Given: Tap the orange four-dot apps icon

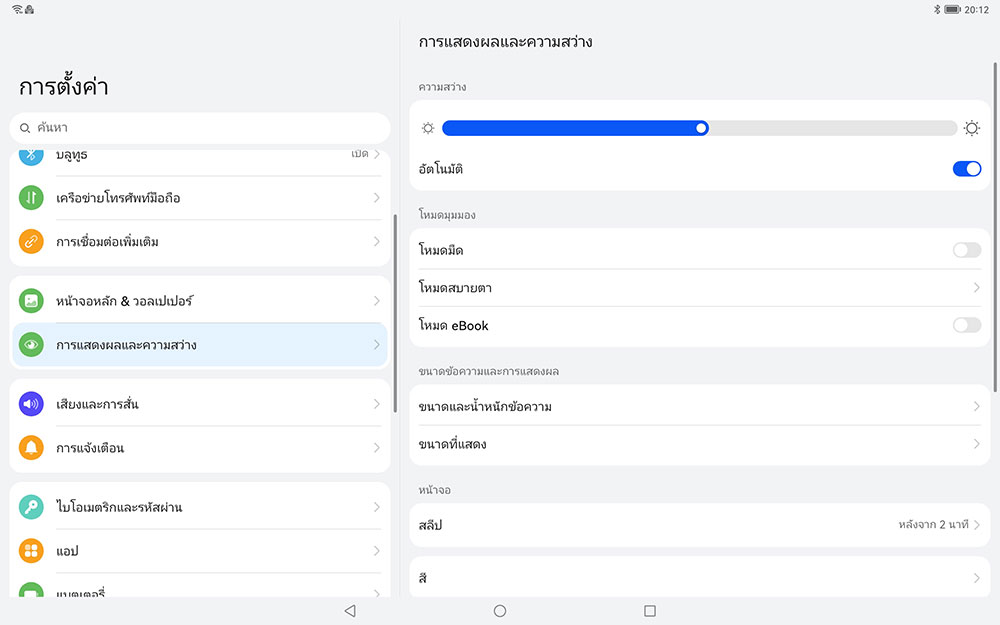Looking at the screenshot, I should click(31, 551).
